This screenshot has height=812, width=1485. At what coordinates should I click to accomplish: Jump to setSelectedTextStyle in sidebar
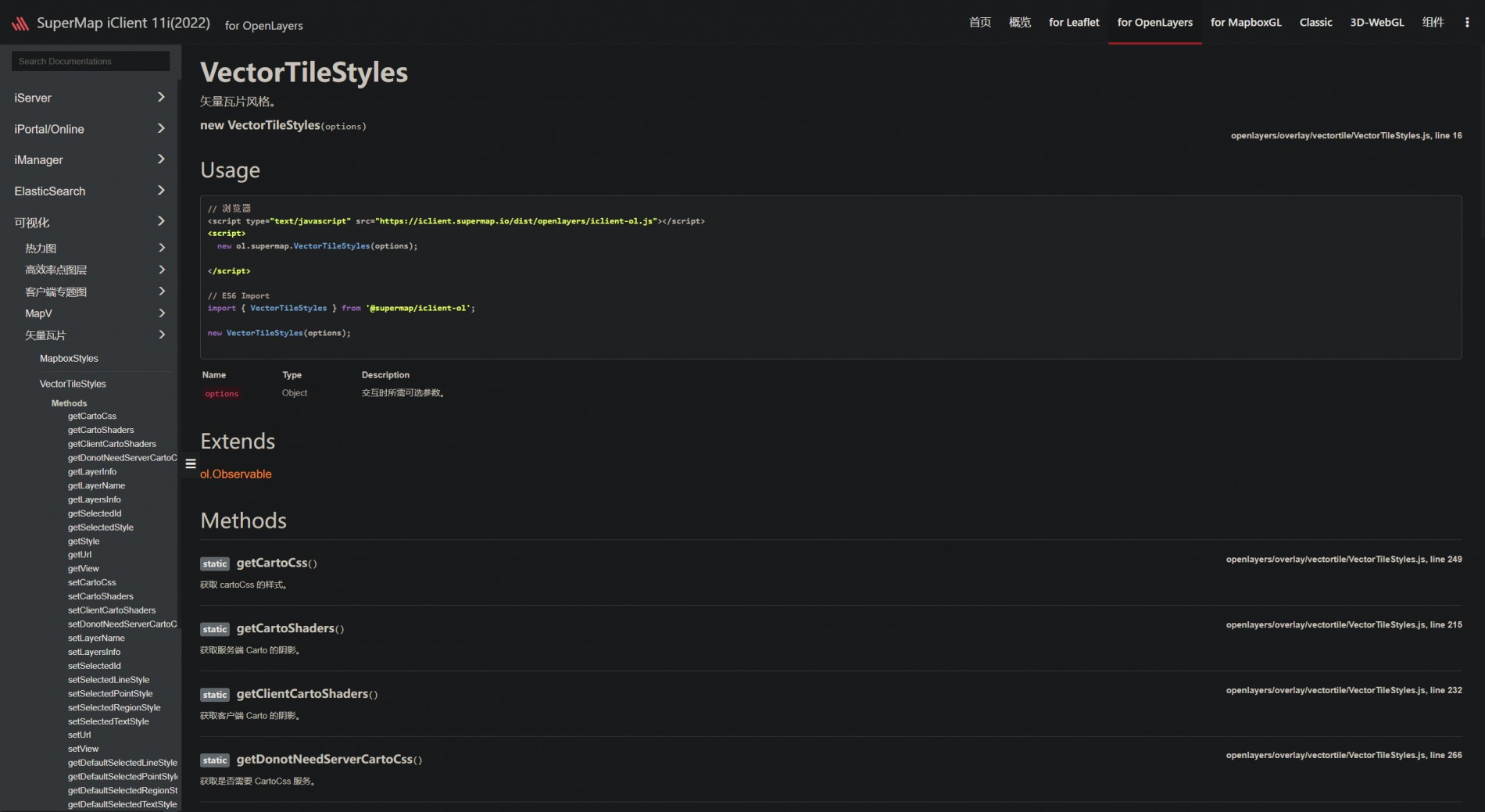(x=109, y=721)
